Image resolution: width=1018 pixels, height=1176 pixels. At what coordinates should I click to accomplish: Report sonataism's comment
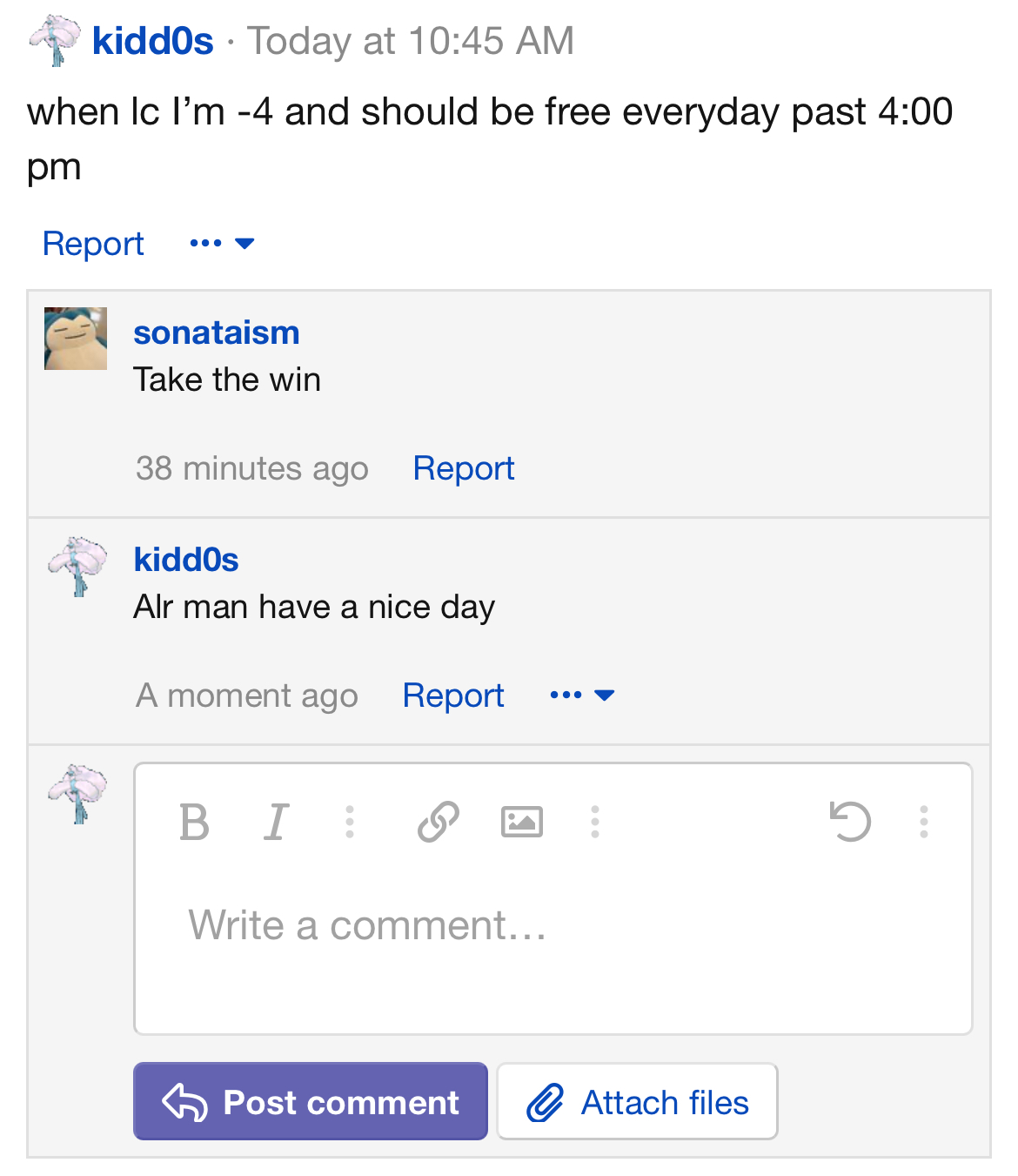[464, 468]
